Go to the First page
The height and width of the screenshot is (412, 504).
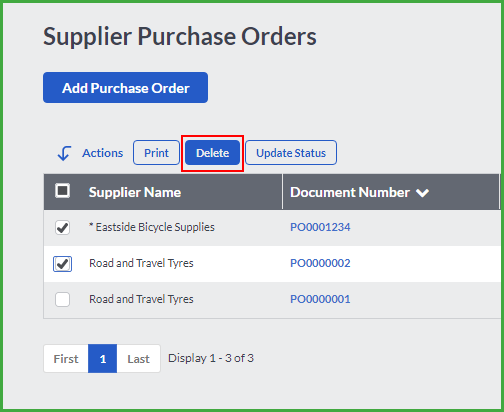tap(66, 359)
